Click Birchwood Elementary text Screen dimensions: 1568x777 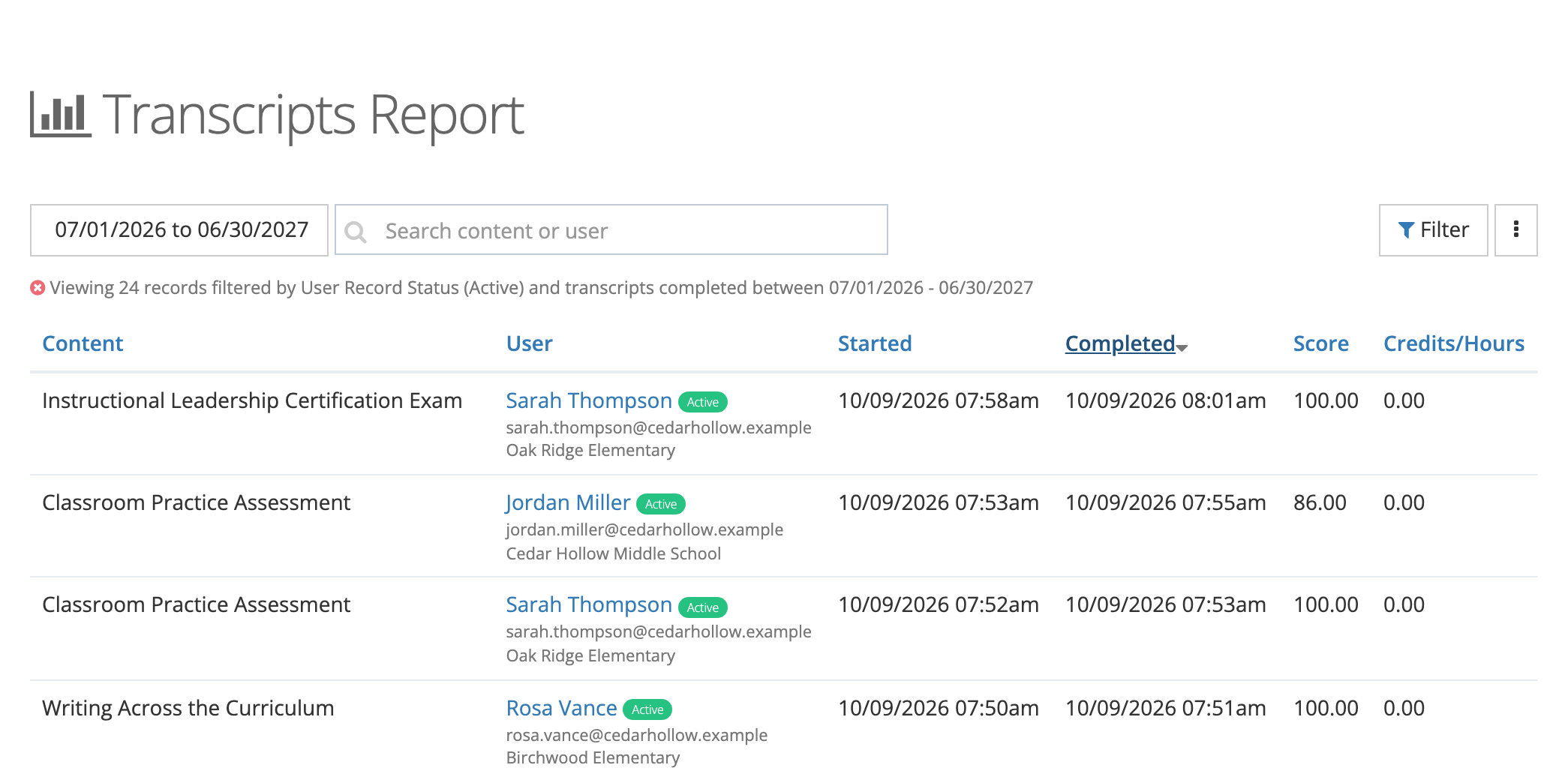593,757
